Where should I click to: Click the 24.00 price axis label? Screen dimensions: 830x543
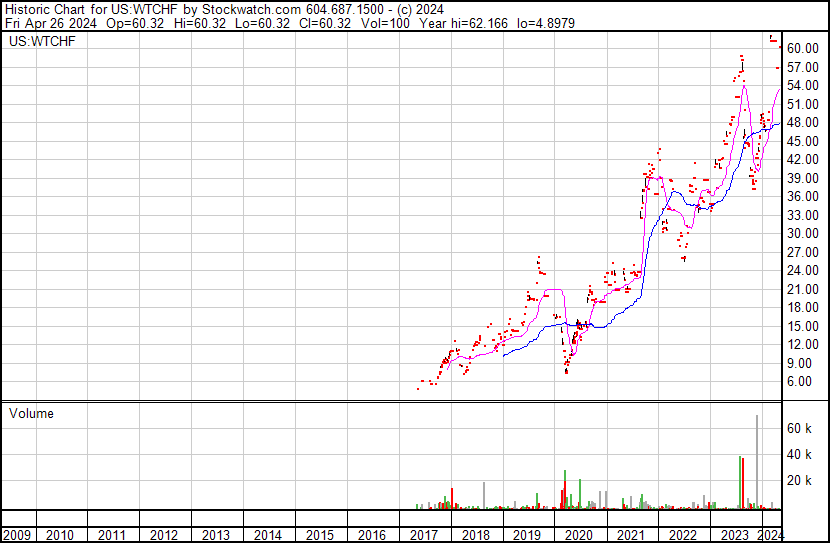point(803,270)
